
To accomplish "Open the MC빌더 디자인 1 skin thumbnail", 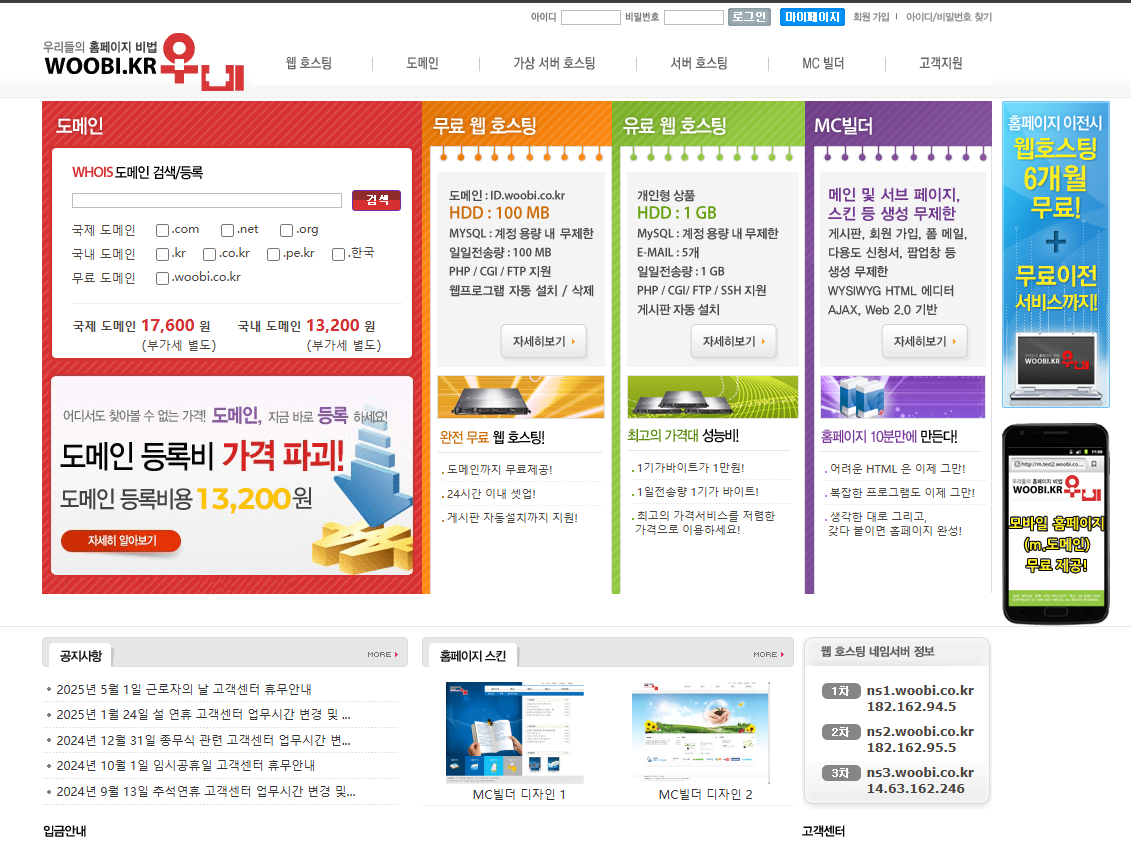I will coord(515,733).
